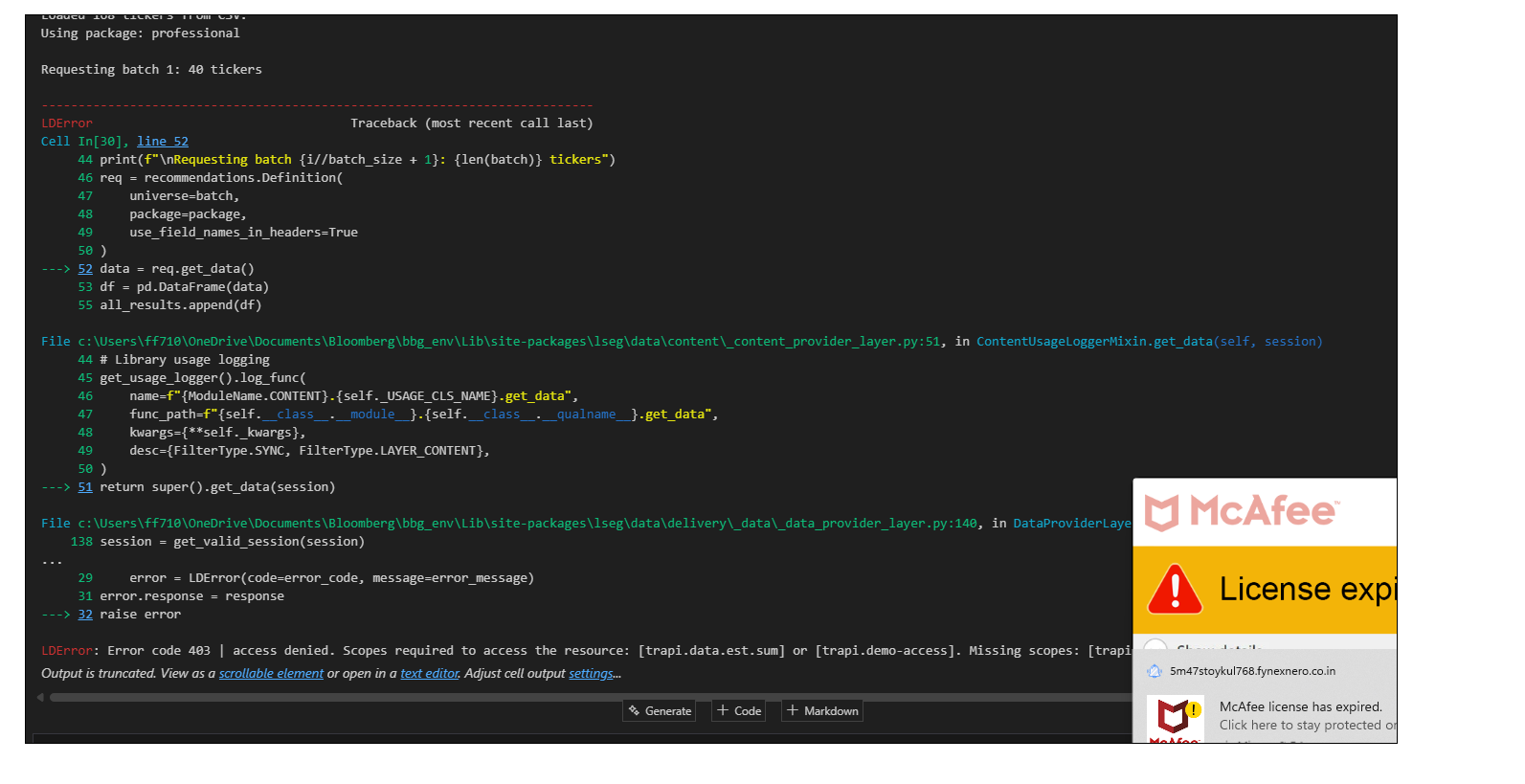Click the Generate label to add generated cell
The height and width of the screenshot is (784, 1525).
tap(668, 711)
